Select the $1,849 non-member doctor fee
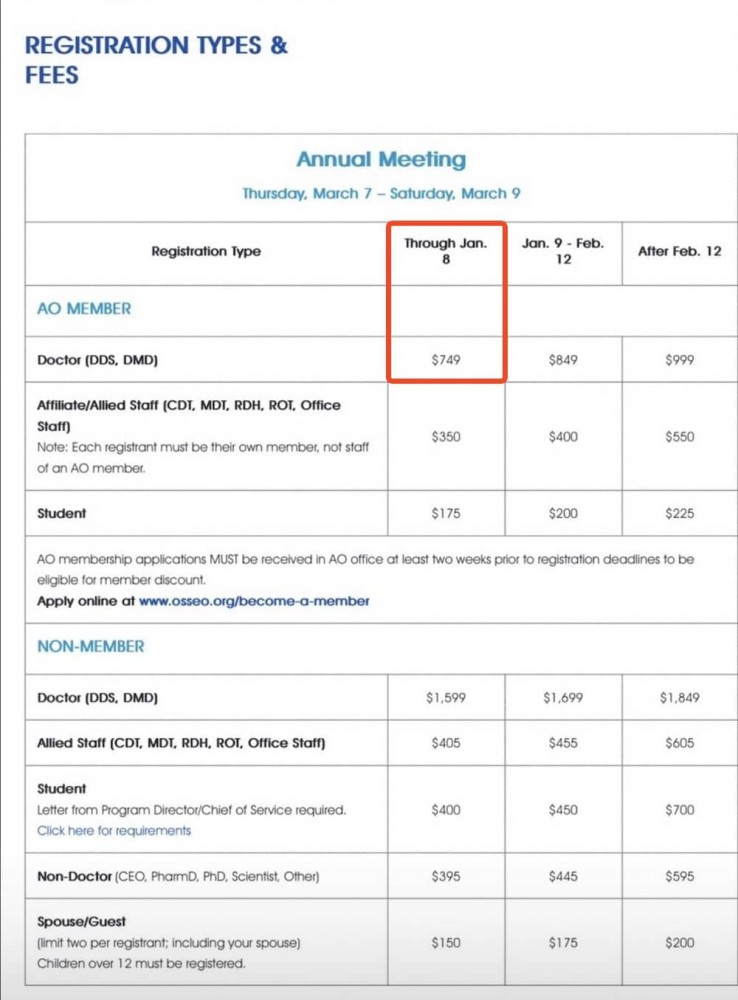 pyautogui.click(x=679, y=698)
